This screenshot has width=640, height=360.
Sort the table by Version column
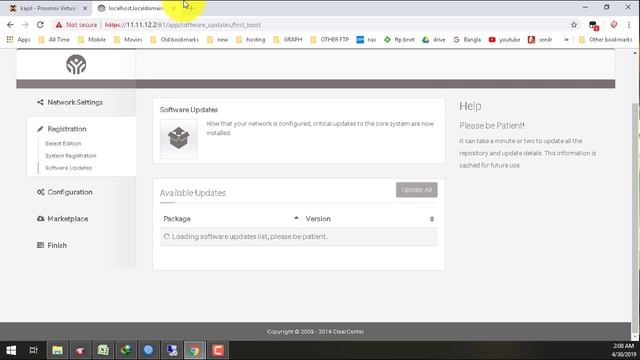pos(369,219)
